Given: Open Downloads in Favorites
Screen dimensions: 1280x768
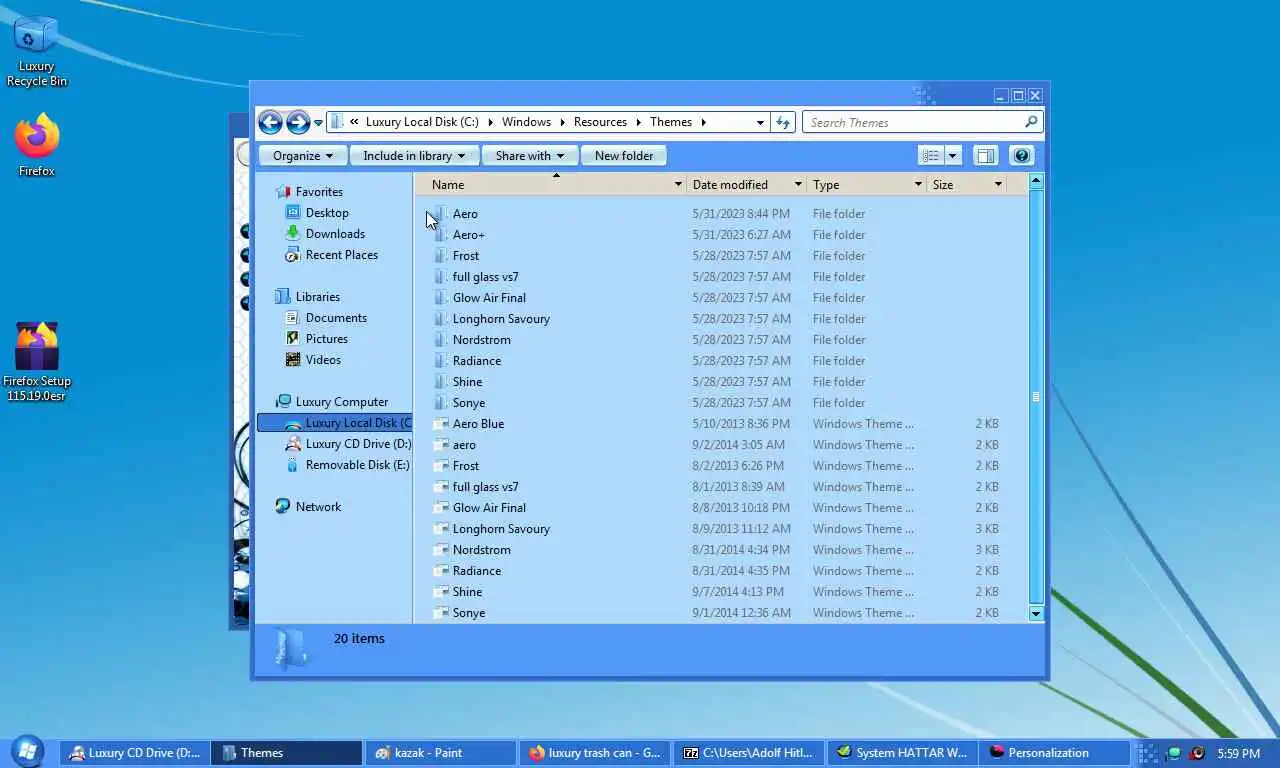Looking at the screenshot, I should (x=335, y=234).
